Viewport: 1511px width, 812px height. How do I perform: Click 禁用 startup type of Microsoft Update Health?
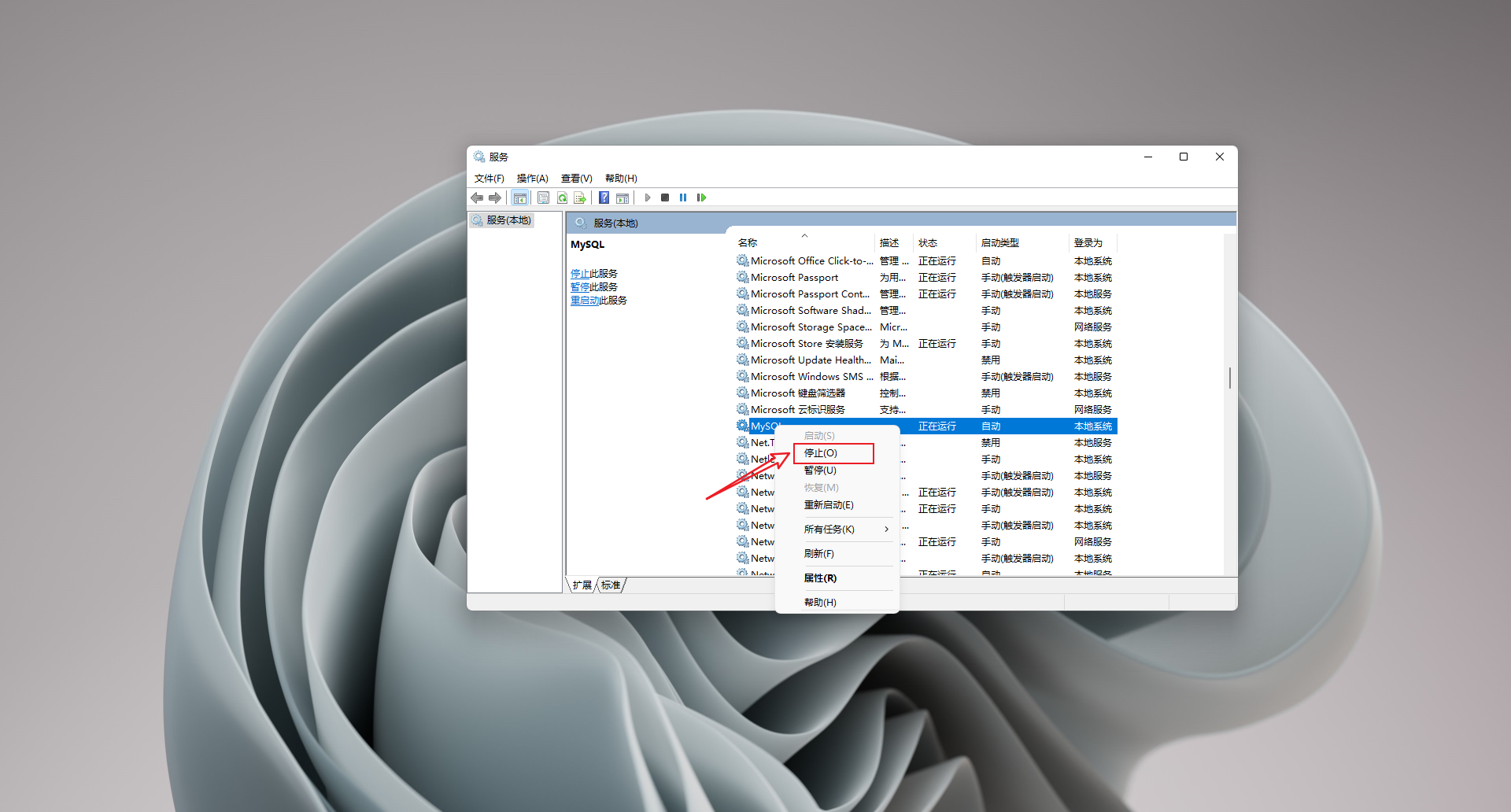pyautogui.click(x=990, y=360)
